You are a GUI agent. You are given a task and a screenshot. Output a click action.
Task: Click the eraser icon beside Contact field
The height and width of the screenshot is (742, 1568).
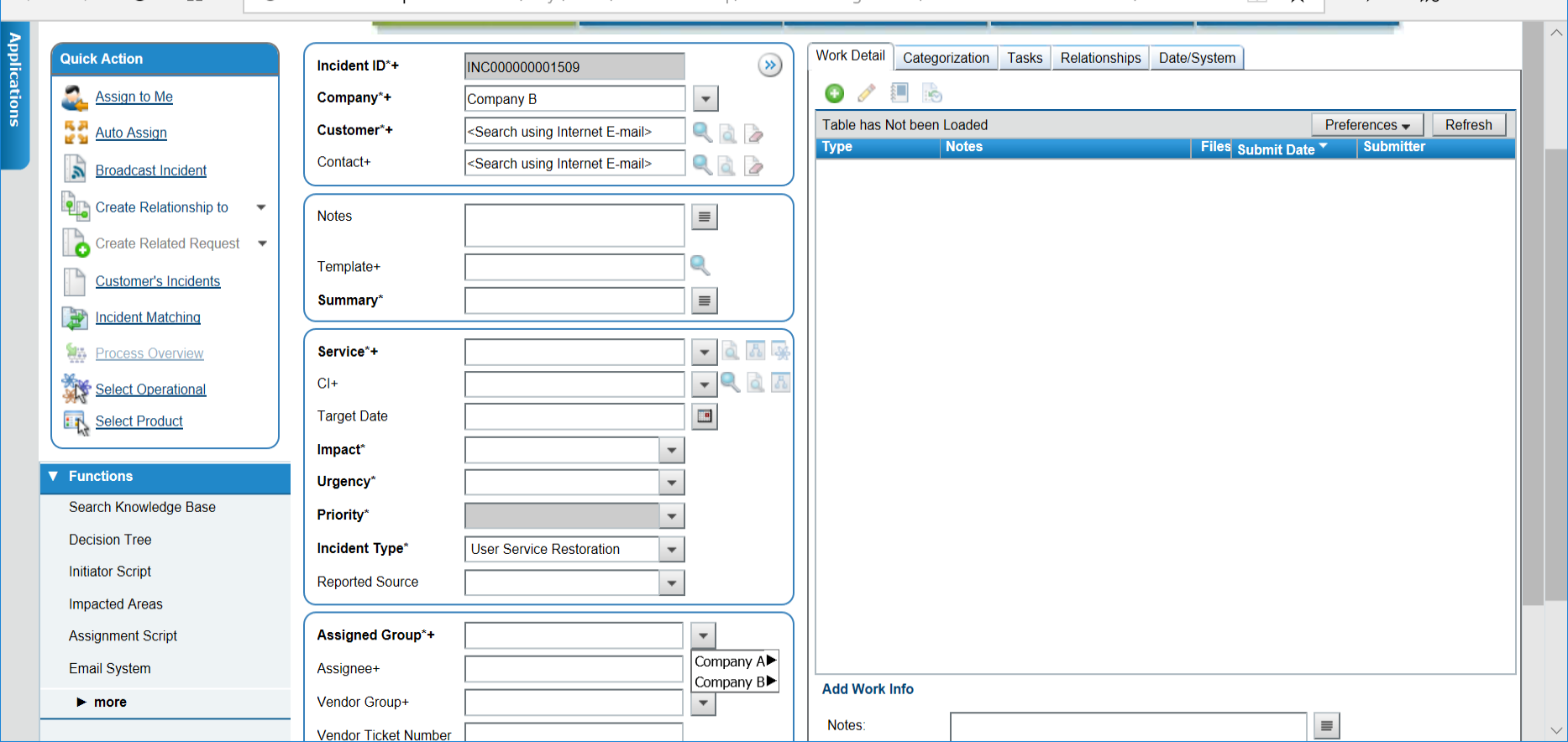(x=754, y=165)
